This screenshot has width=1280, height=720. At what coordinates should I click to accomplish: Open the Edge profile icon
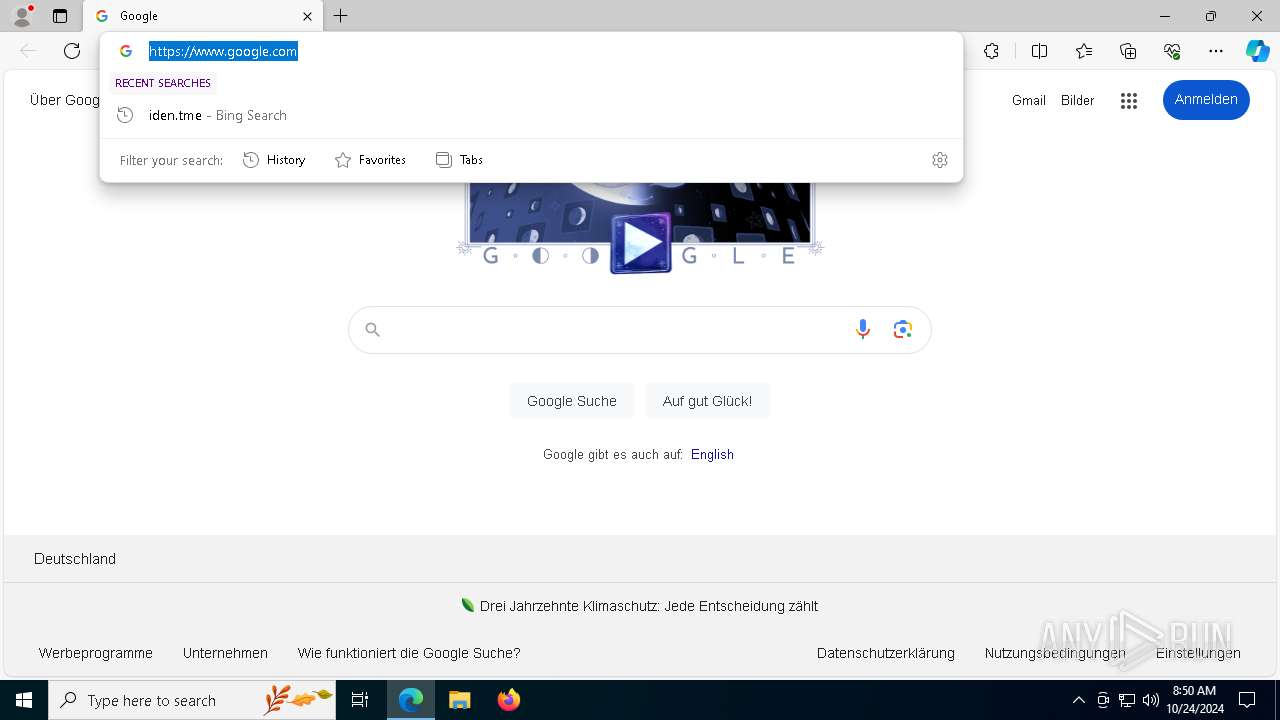tap(22, 16)
